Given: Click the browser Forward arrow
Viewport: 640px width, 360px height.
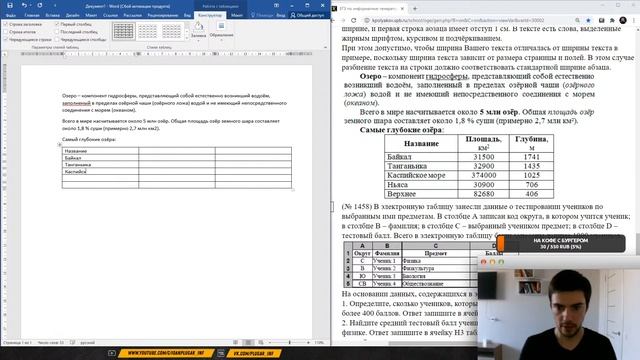Looking at the screenshot, I should (x=344, y=20).
